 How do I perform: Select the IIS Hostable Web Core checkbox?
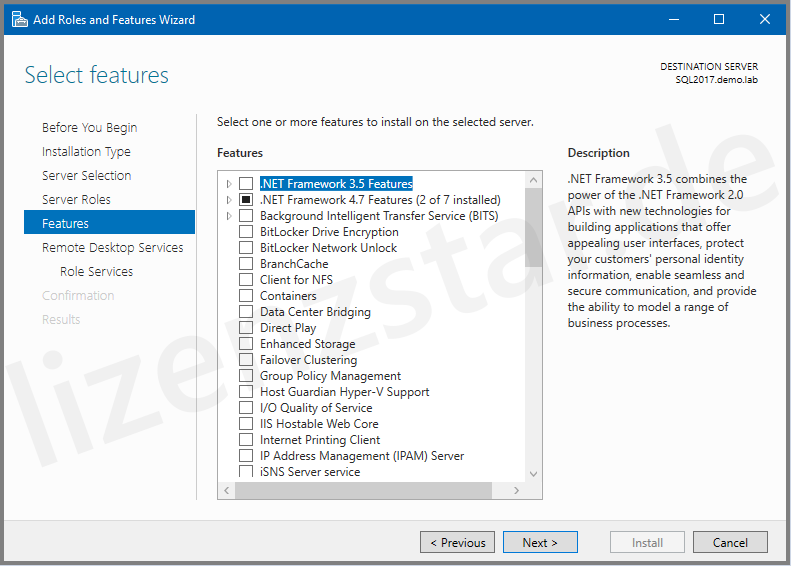point(246,424)
